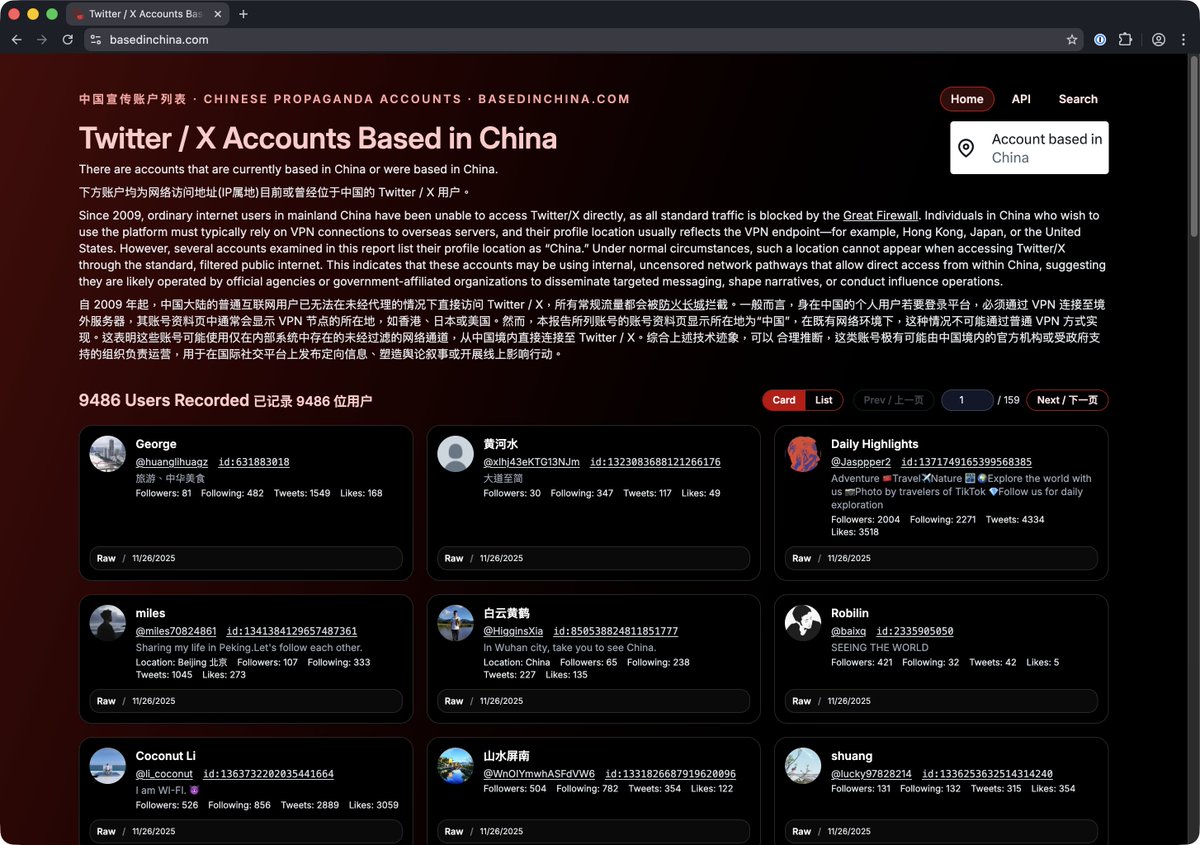
Task: Click Raw on miles' card
Action: [x=107, y=701]
